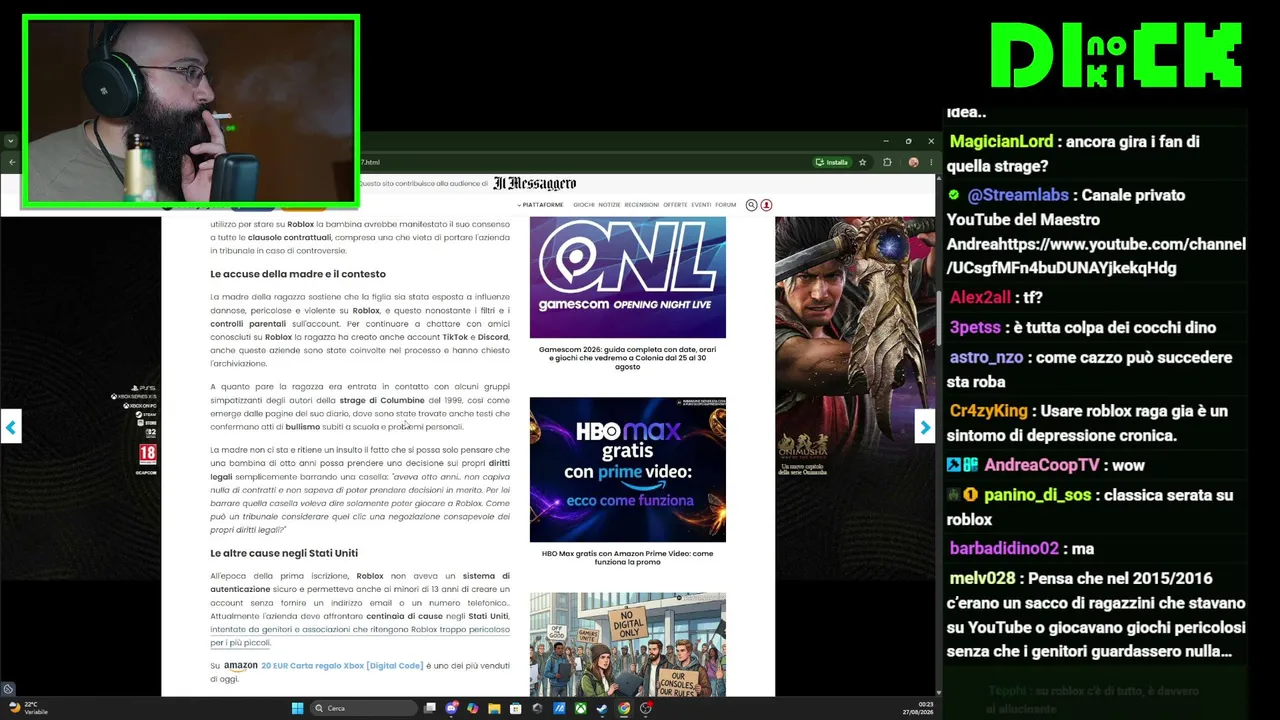Open the Chrome three-dot menu
Viewport: 1280px width, 720px height.
pyautogui.click(x=929, y=162)
